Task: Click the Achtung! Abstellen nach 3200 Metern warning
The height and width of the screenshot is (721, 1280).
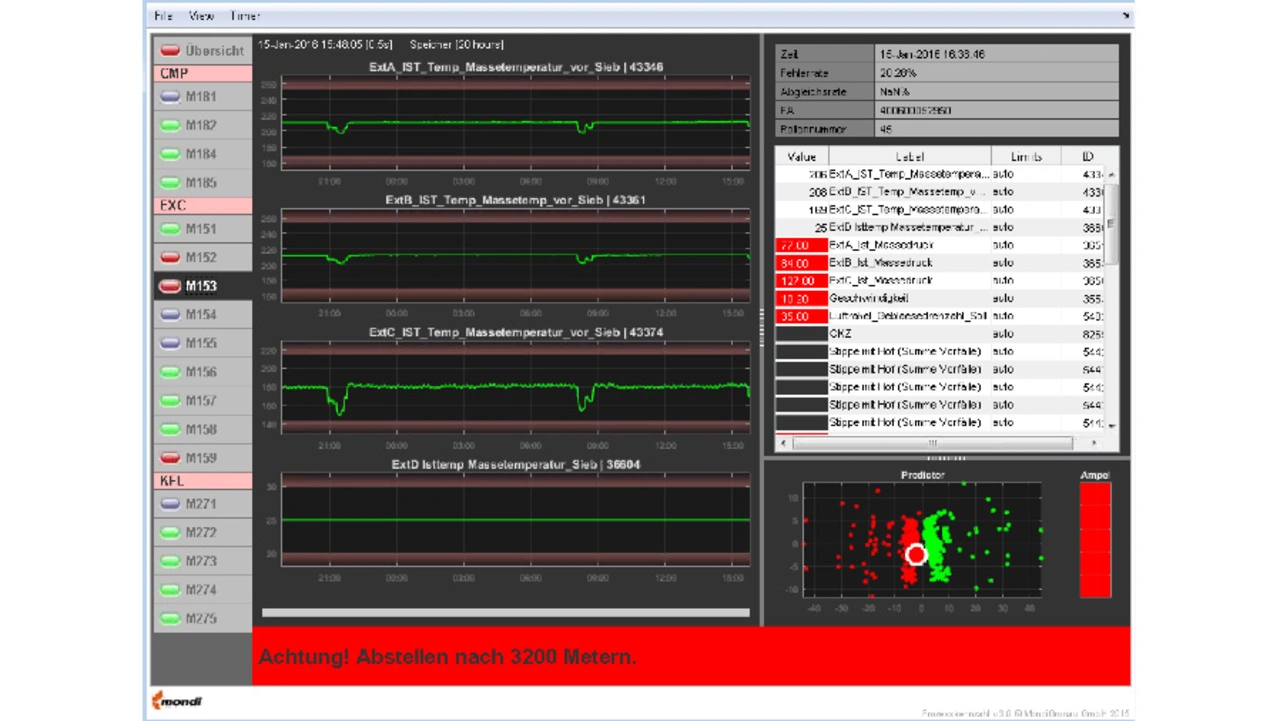Action: click(x=447, y=657)
